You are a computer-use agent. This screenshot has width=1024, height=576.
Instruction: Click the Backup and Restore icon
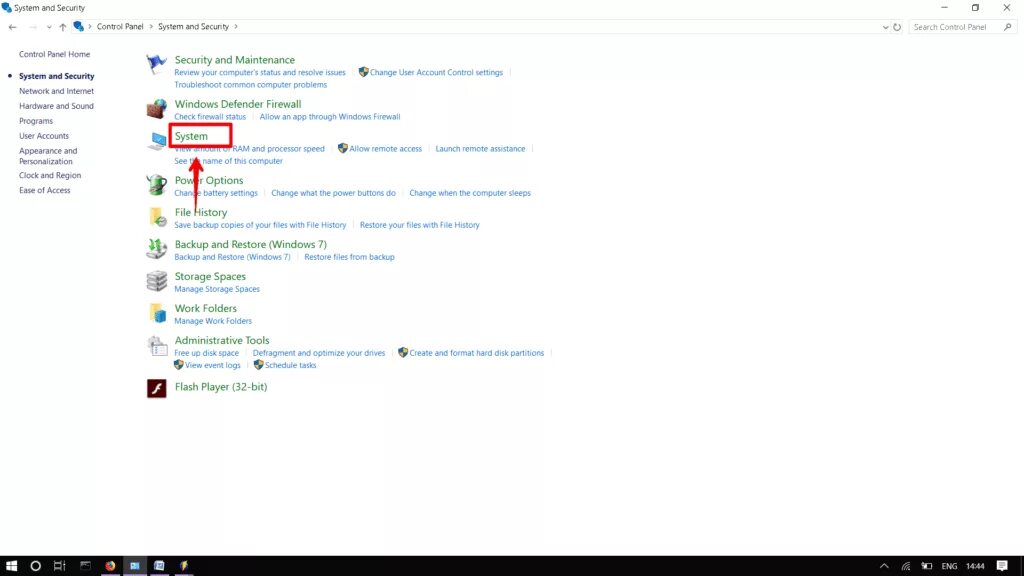pyautogui.click(x=156, y=249)
